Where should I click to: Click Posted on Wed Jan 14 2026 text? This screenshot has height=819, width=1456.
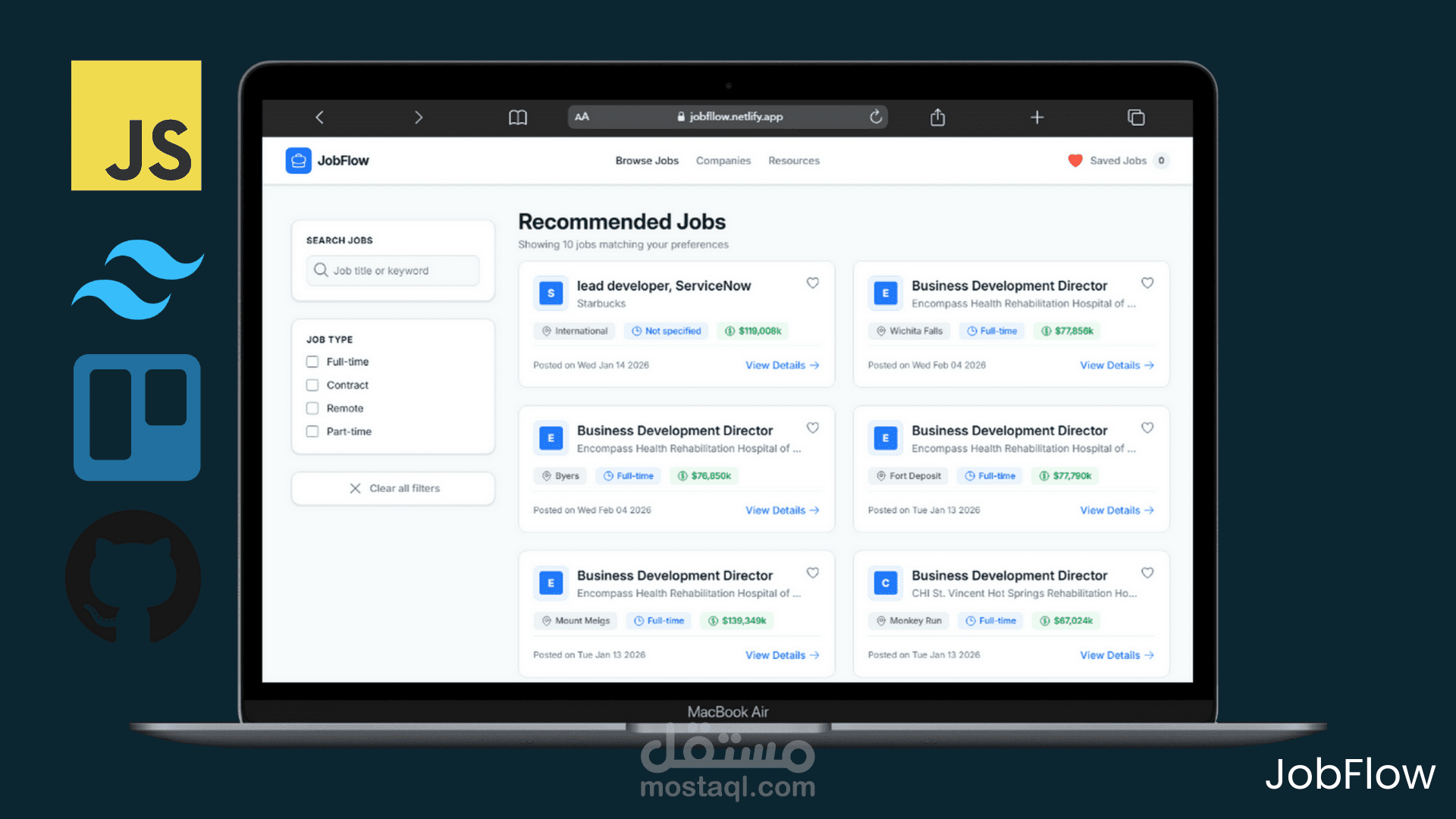pyautogui.click(x=591, y=366)
